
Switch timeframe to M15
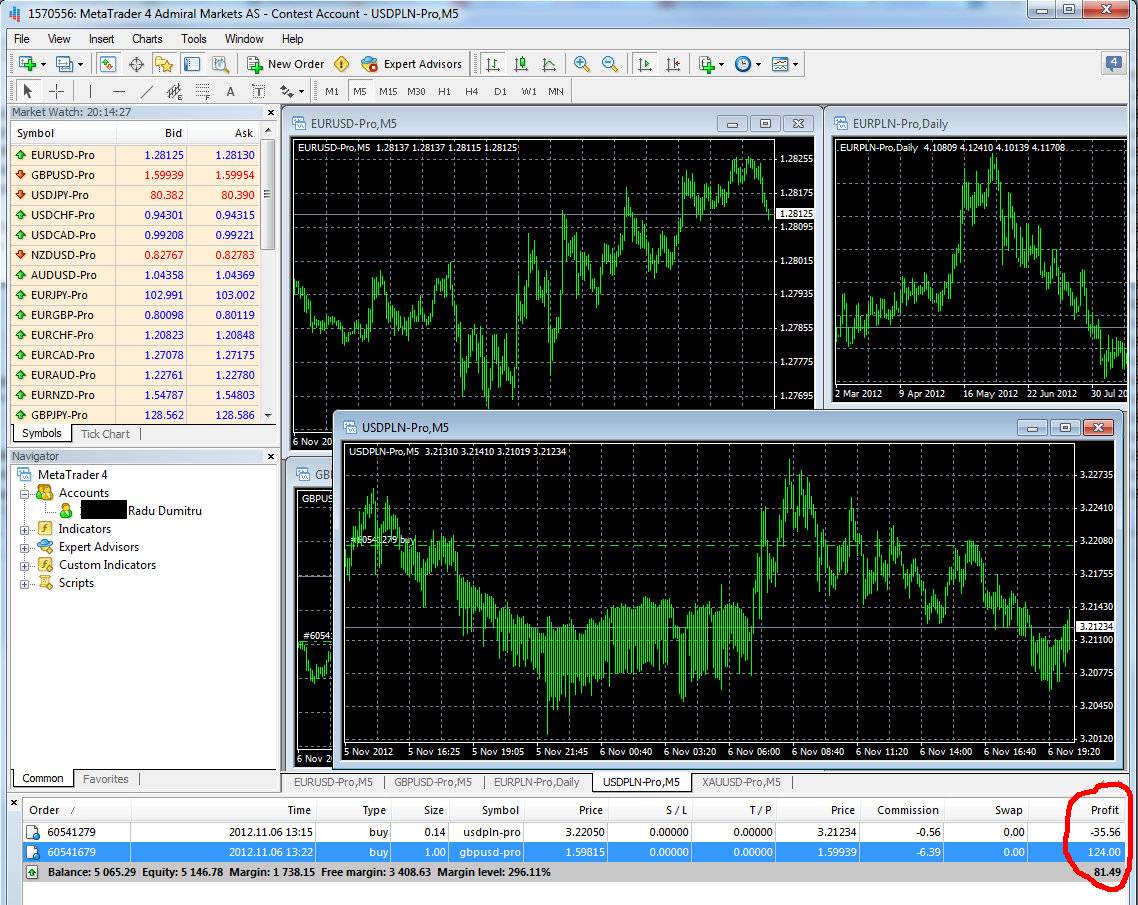click(x=388, y=91)
